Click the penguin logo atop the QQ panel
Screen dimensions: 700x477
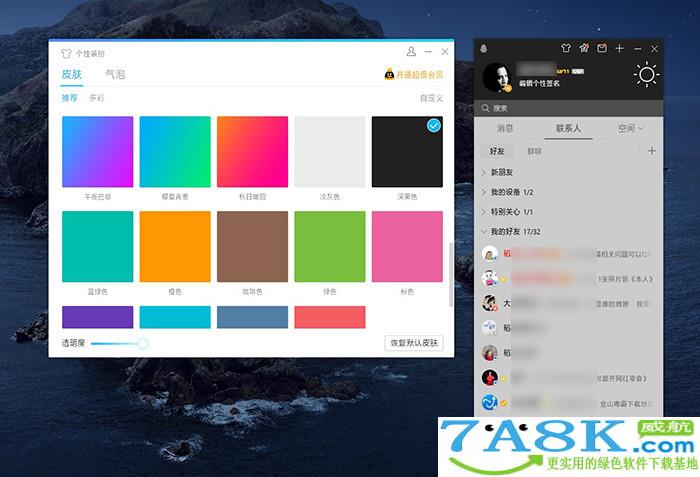[x=483, y=48]
